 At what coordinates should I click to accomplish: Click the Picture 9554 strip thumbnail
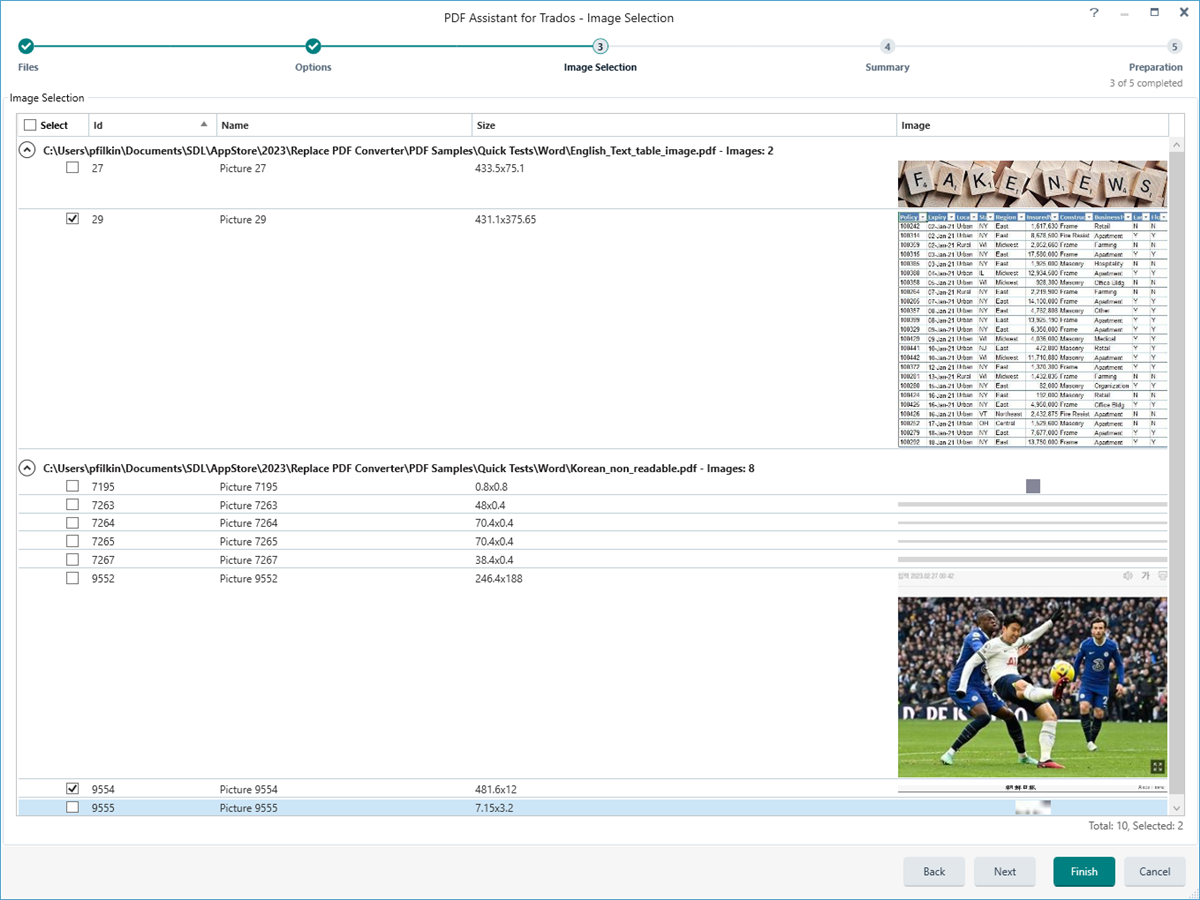coord(1032,788)
